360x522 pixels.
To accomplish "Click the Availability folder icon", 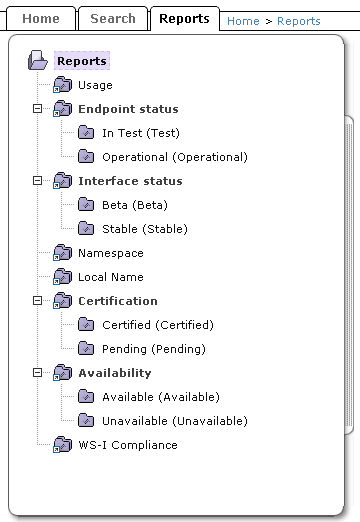I will click(63, 373).
